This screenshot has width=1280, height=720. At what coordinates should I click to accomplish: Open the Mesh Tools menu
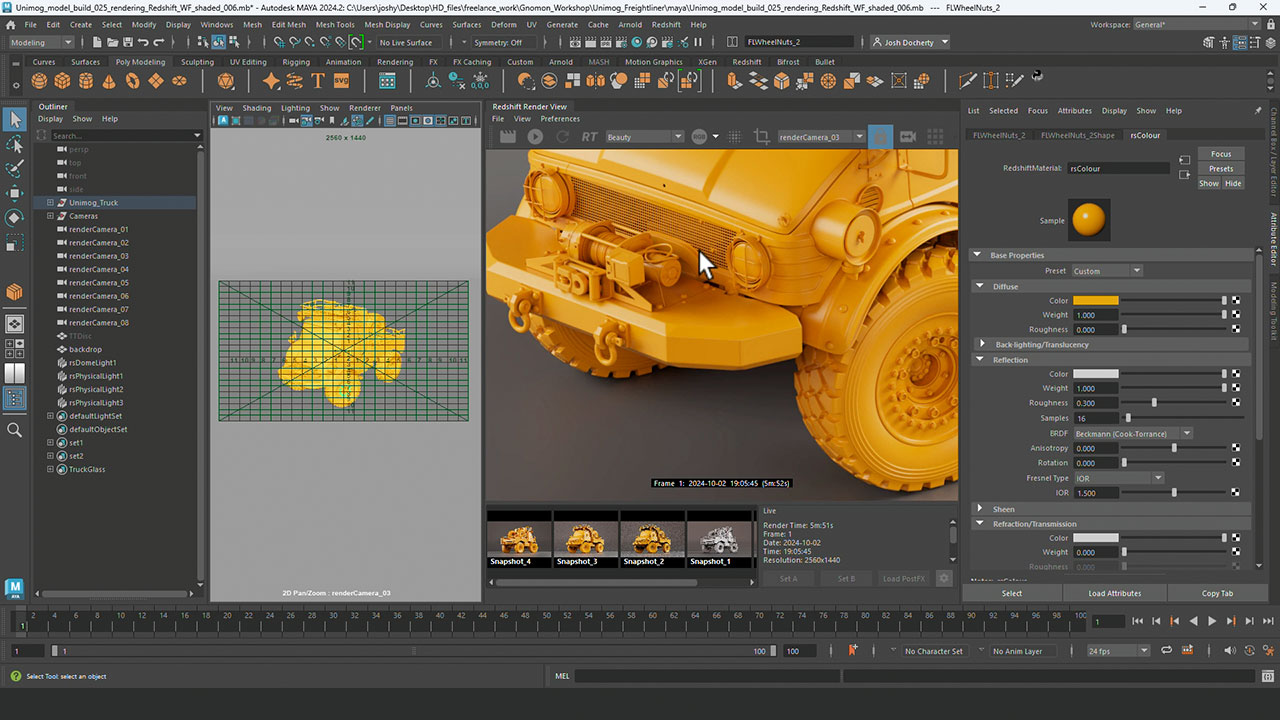[x=334, y=25]
